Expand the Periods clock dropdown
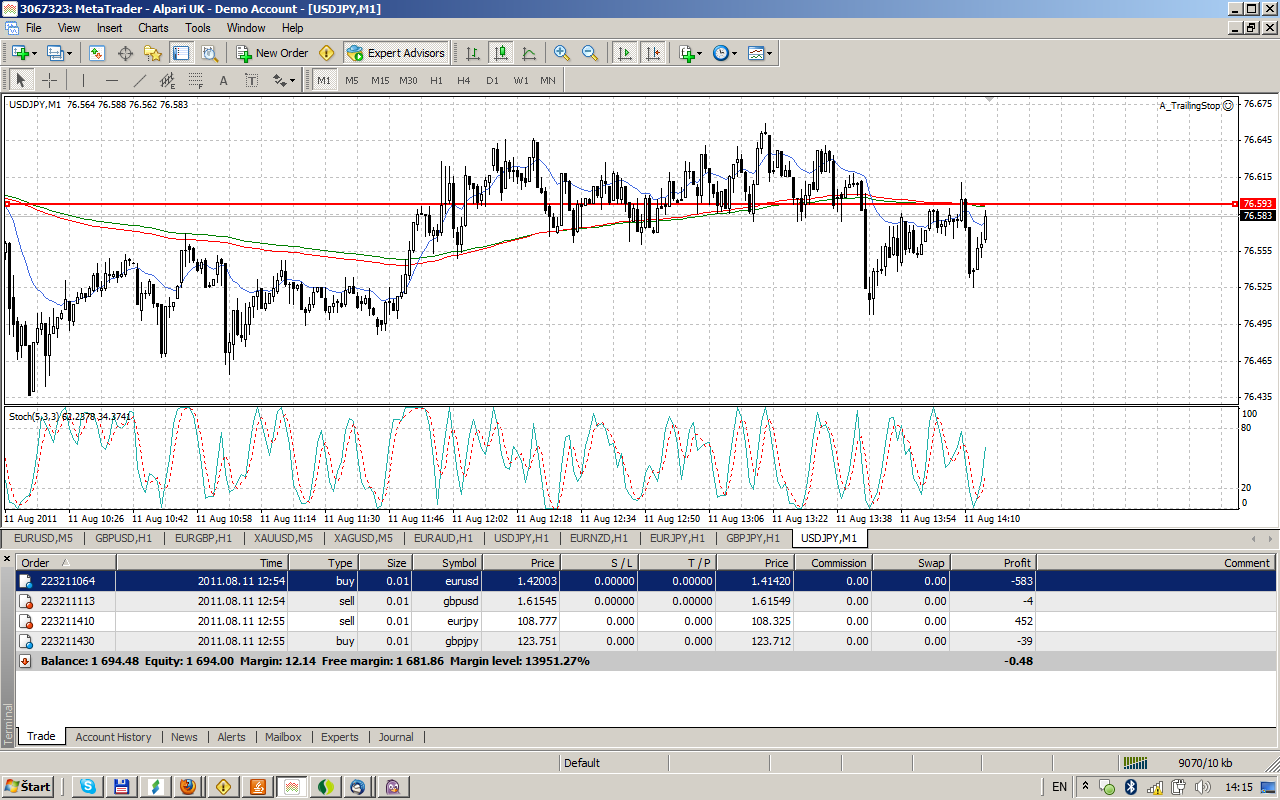Screen dimensions: 1280x800 (725, 53)
